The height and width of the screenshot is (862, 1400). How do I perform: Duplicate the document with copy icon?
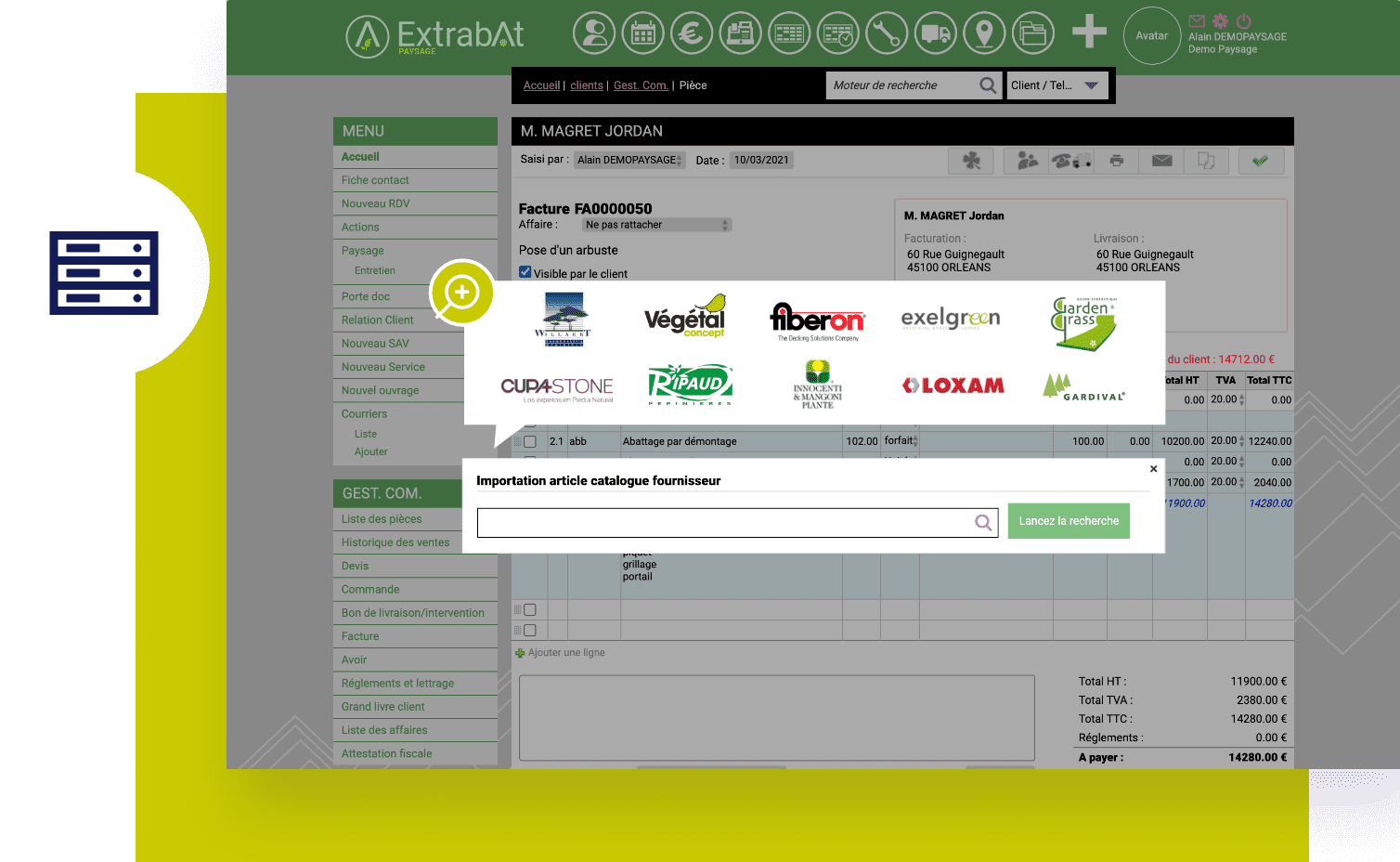1206,161
